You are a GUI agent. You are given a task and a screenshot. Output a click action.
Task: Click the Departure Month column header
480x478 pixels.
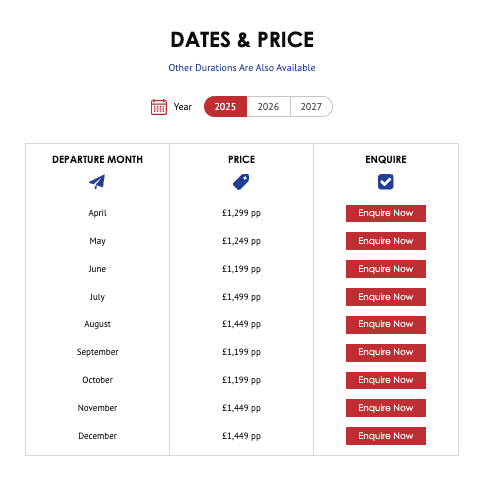click(x=97, y=160)
